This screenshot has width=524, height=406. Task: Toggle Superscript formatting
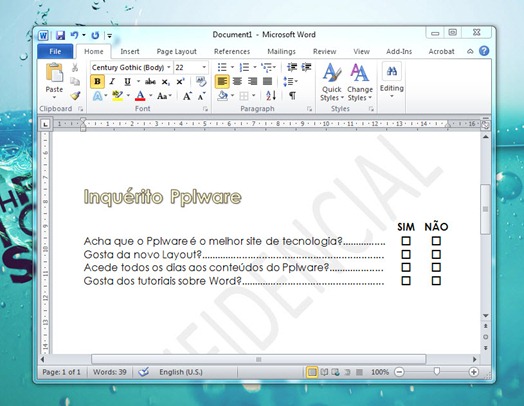click(x=180, y=82)
